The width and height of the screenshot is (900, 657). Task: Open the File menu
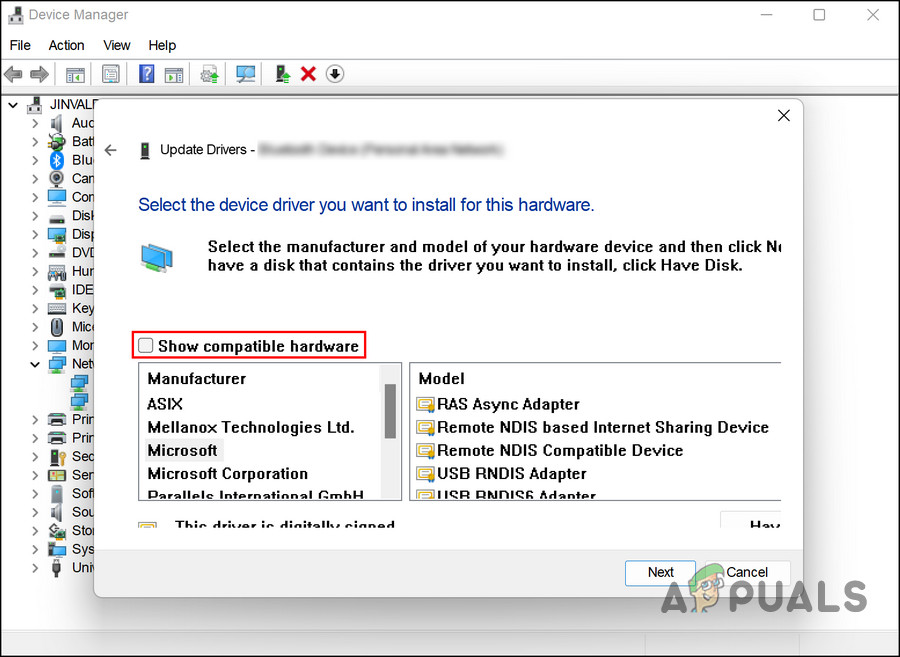click(20, 45)
